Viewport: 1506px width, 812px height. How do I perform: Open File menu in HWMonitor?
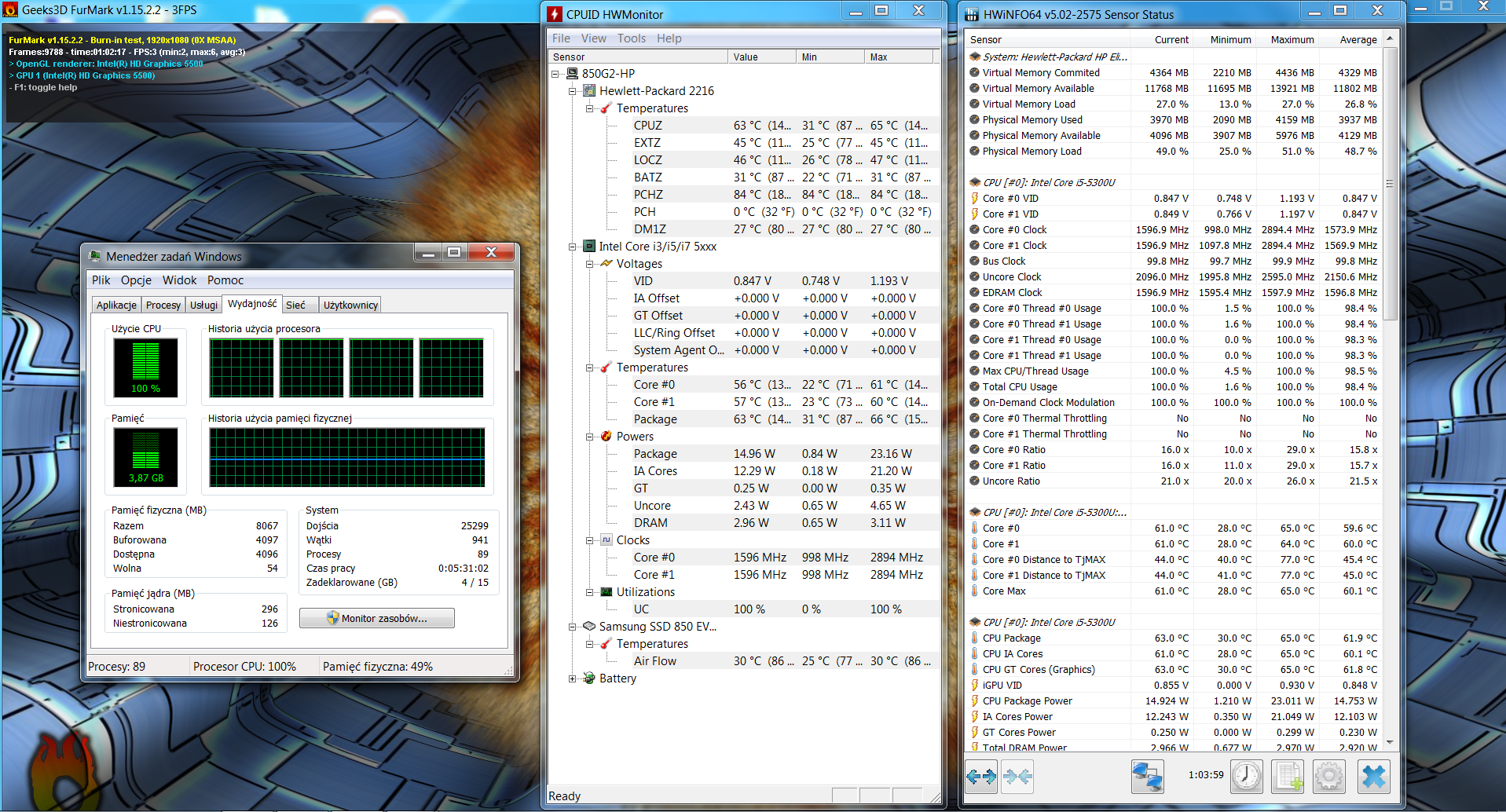[561, 38]
